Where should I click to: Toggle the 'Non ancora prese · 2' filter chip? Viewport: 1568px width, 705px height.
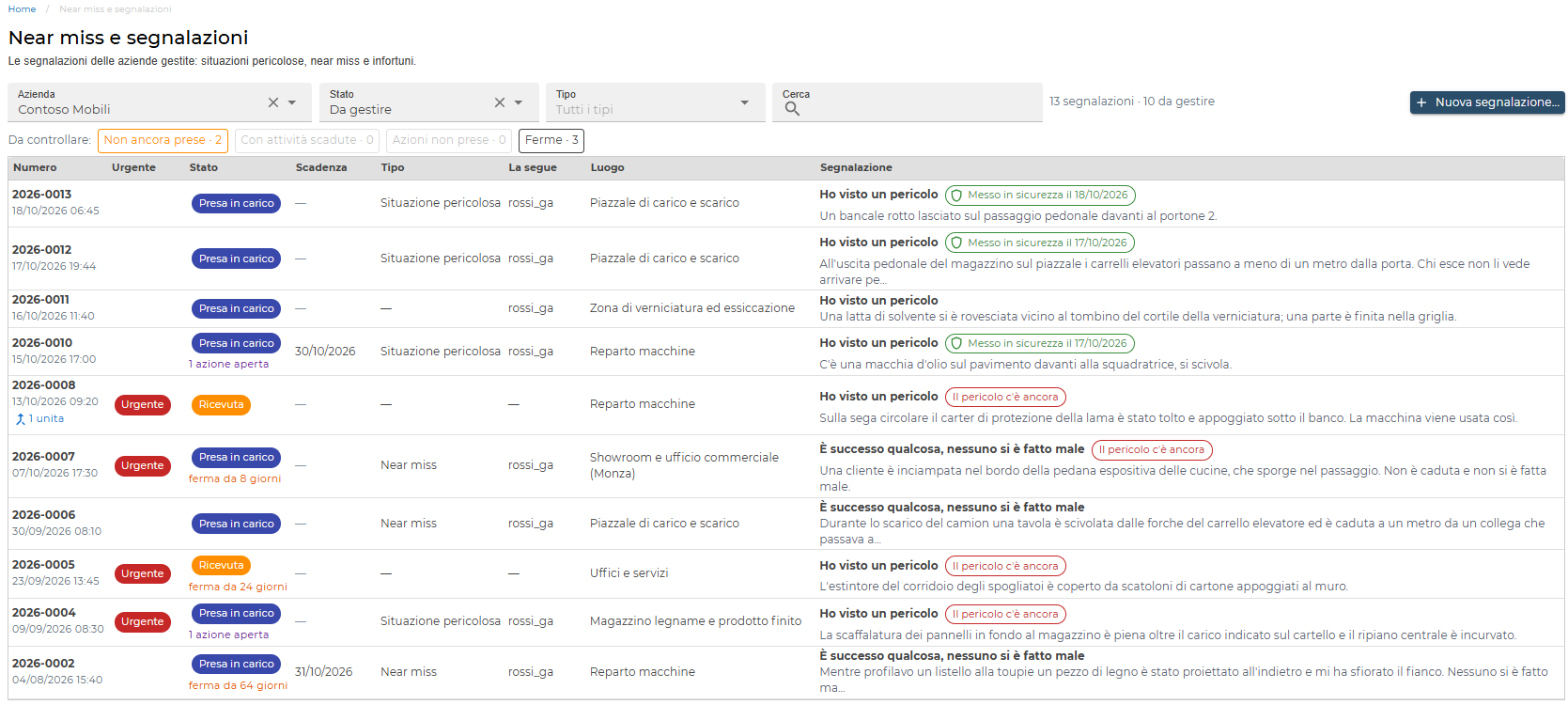[x=162, y=140]
